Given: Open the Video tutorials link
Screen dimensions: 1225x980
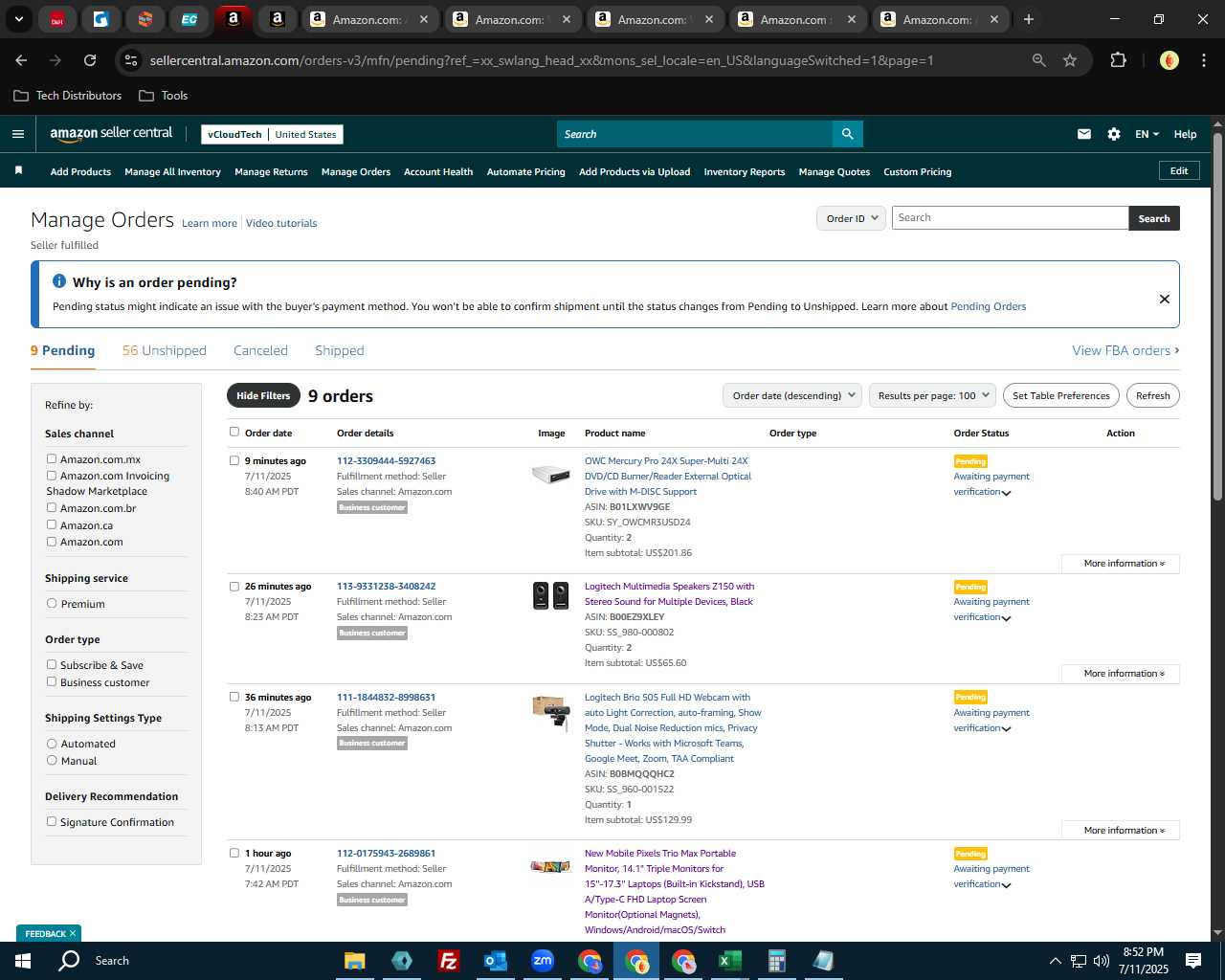Looking at the screenshot, I should (281, 223).
